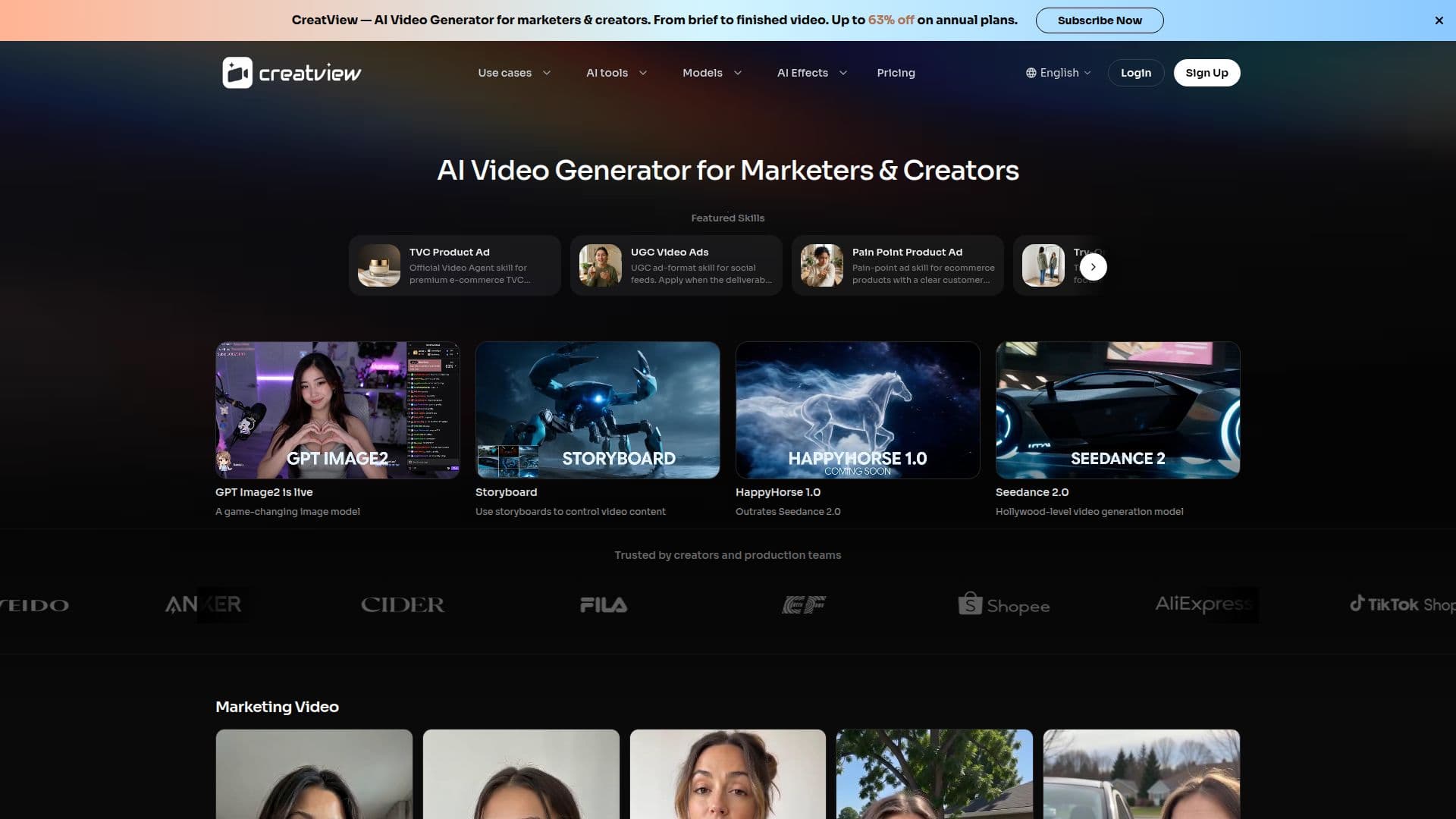Click the AliExpress brand logo

(x=1203, y=604)
